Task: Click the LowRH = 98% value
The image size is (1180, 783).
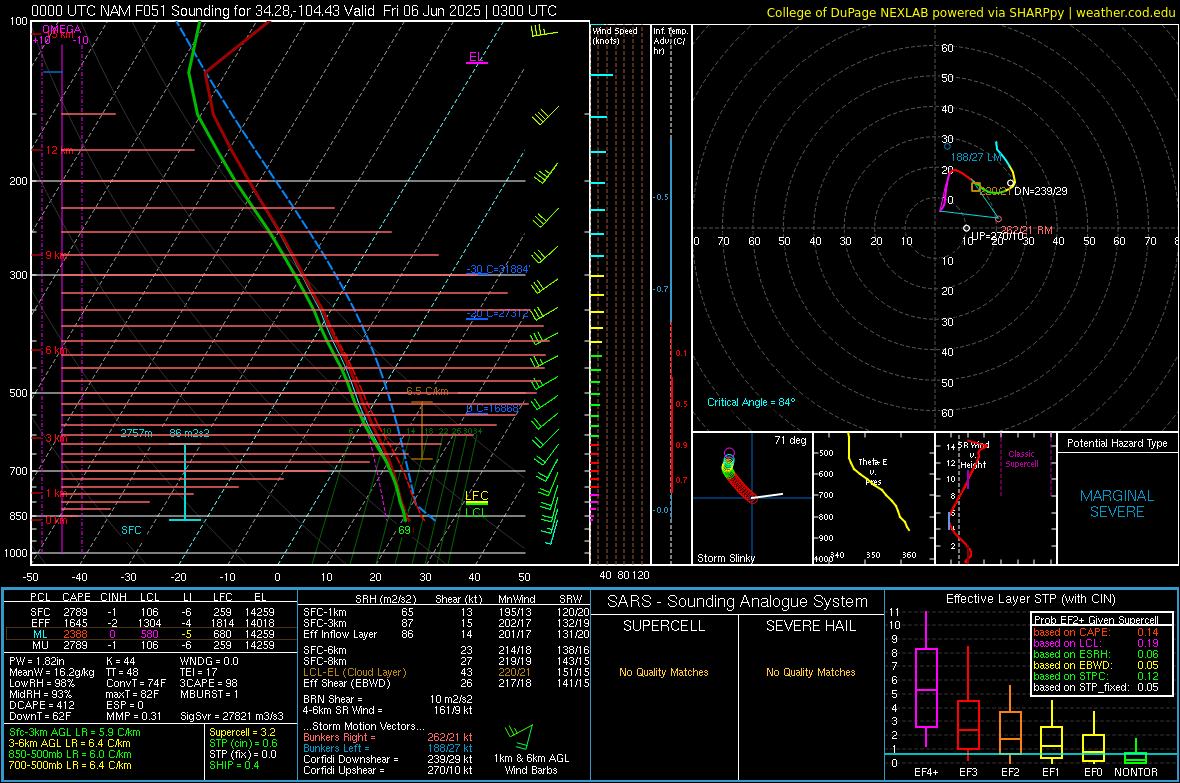Action: coord(41,684)
